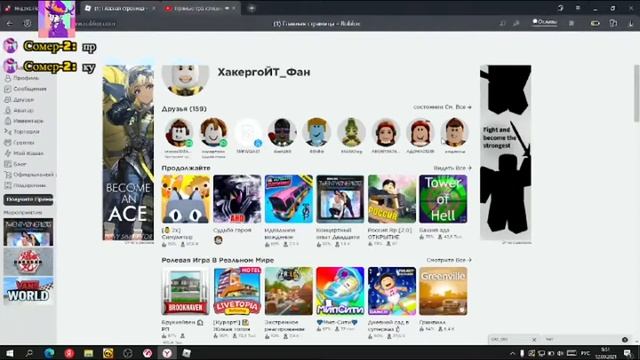
Task: Close the chat popup with X
Action: click(534, 340)
